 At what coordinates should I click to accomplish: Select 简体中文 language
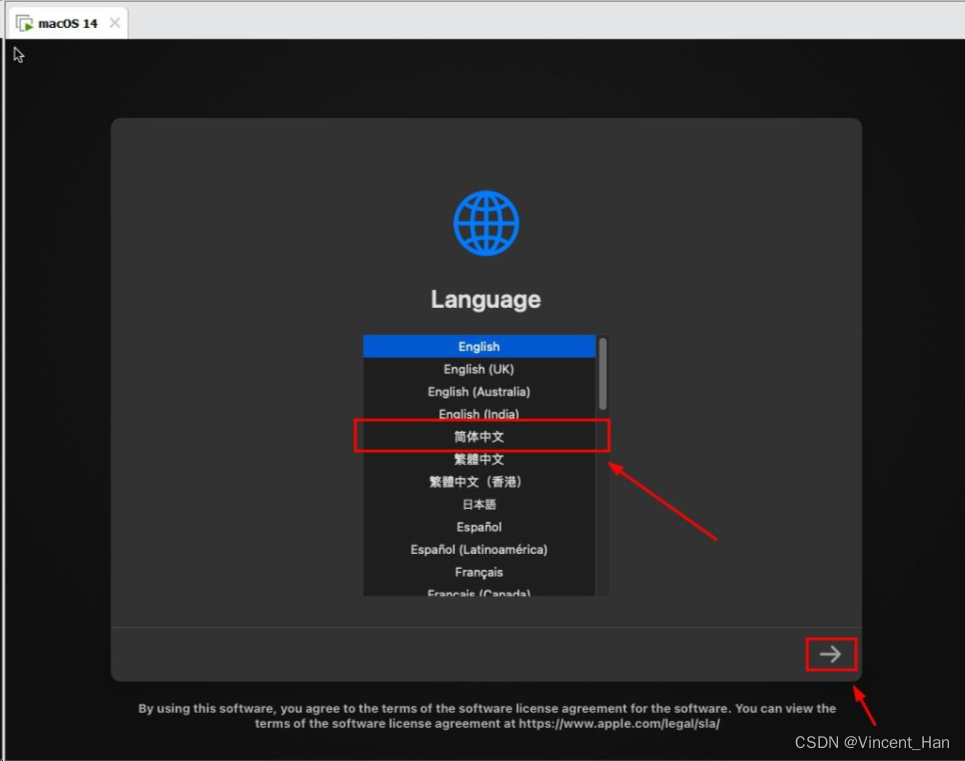click(x=479, y=437)
